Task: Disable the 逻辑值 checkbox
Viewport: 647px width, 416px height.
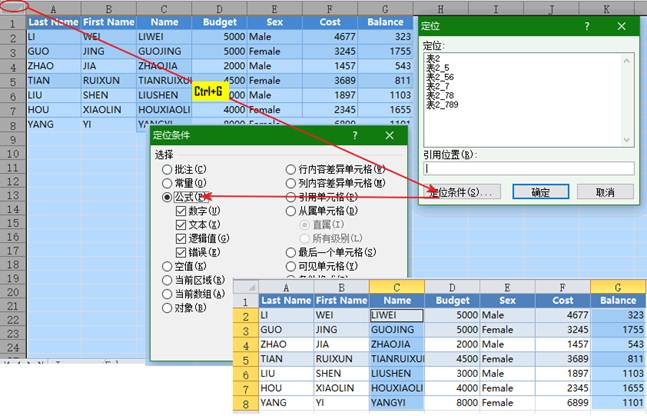Action: tap(181, 239)
